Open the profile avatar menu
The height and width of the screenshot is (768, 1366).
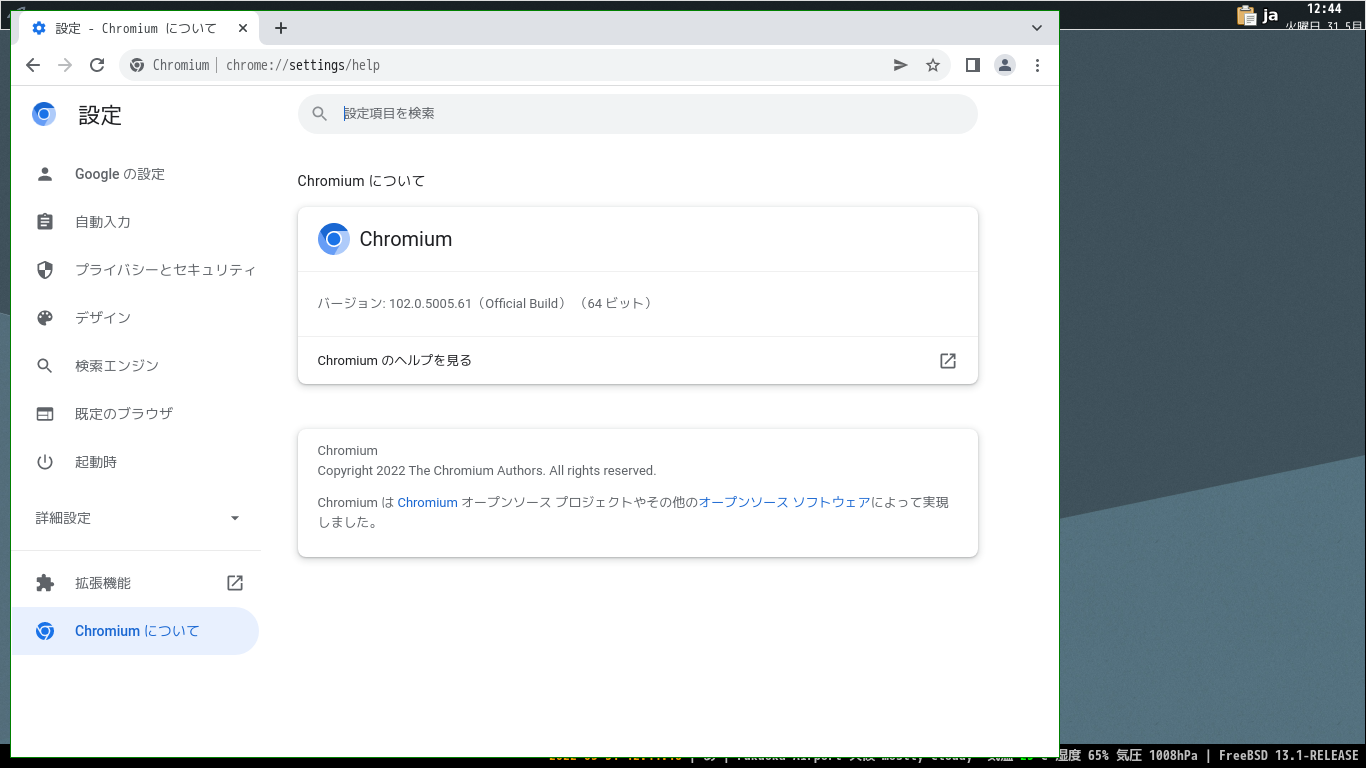pos(1005,65)
